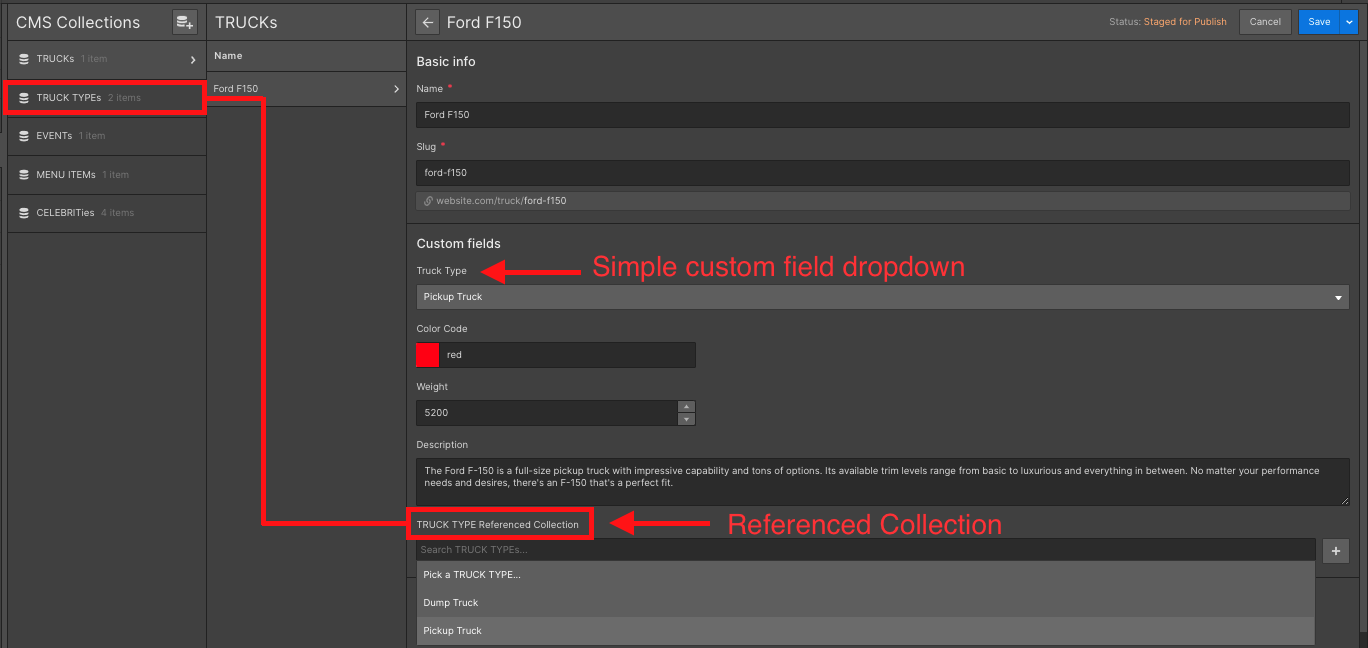Image resolution: width=1368 pixels, height=648 pixels.
Task: Click the link icon in the URL preview
Action: (x=428, y=201)
